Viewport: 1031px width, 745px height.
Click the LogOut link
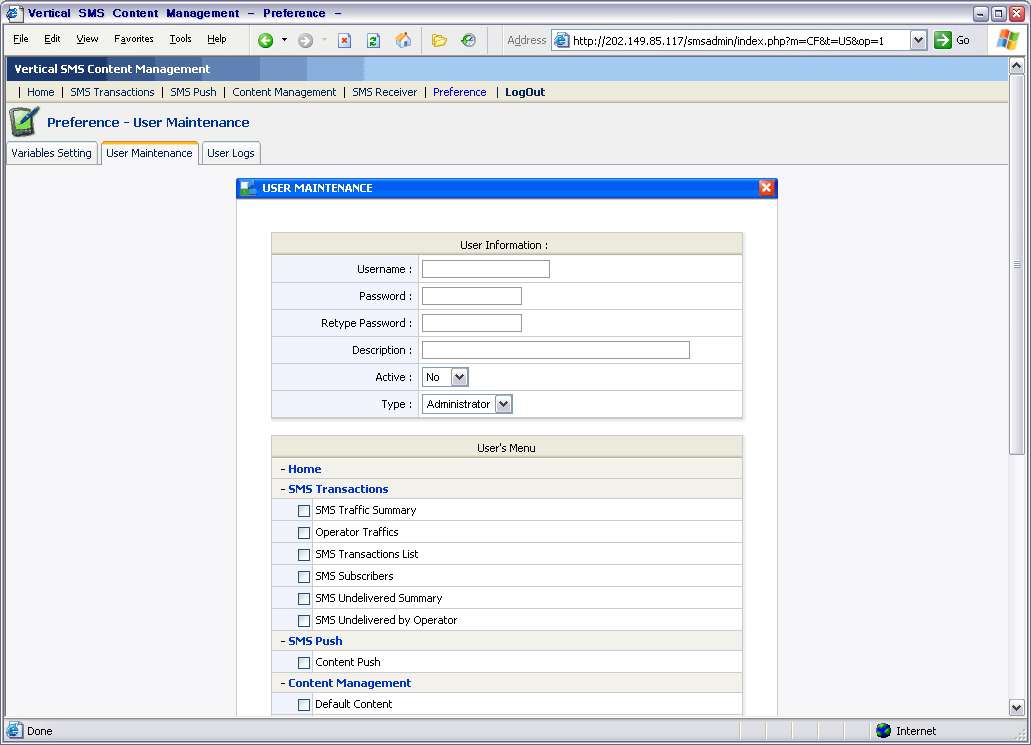pyautogui.click(x=525, y=92)
